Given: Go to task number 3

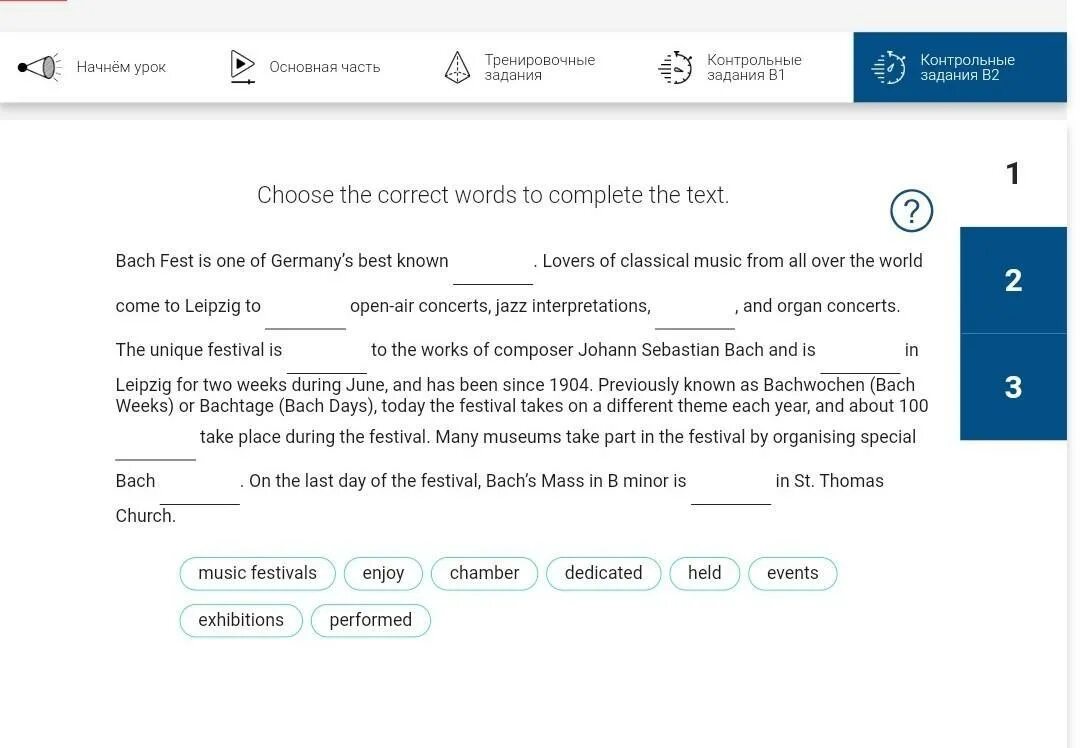Looking at the screenshot, I should click(x=1013, y=387).
